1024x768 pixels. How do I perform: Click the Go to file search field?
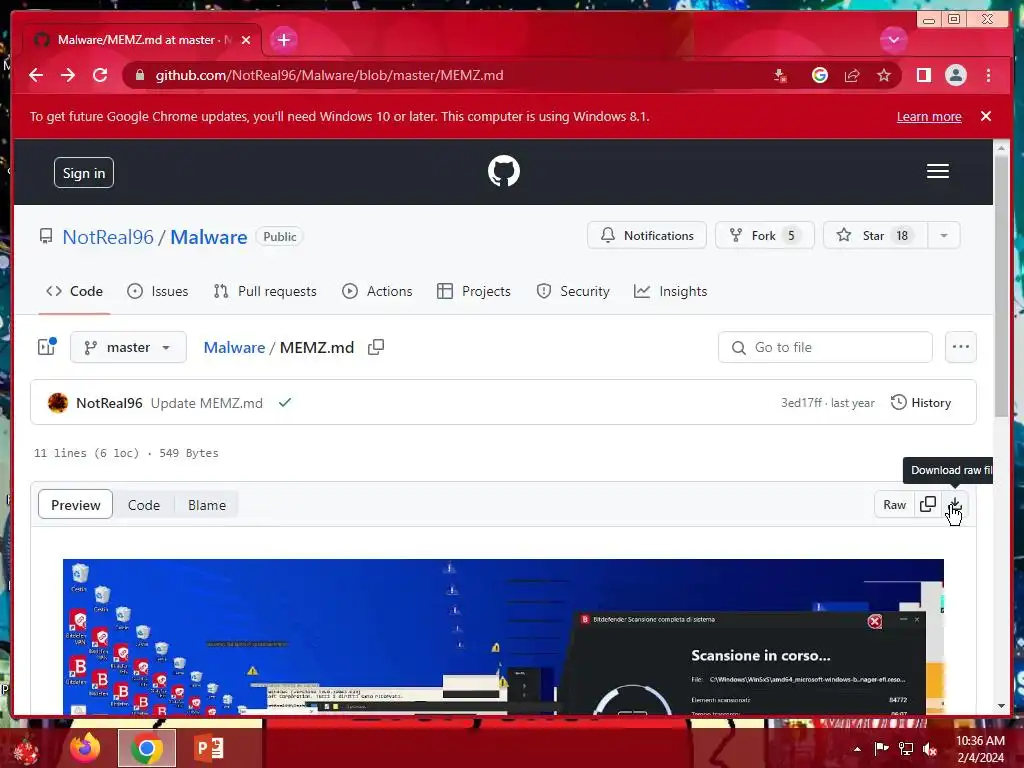click(825, 347)
